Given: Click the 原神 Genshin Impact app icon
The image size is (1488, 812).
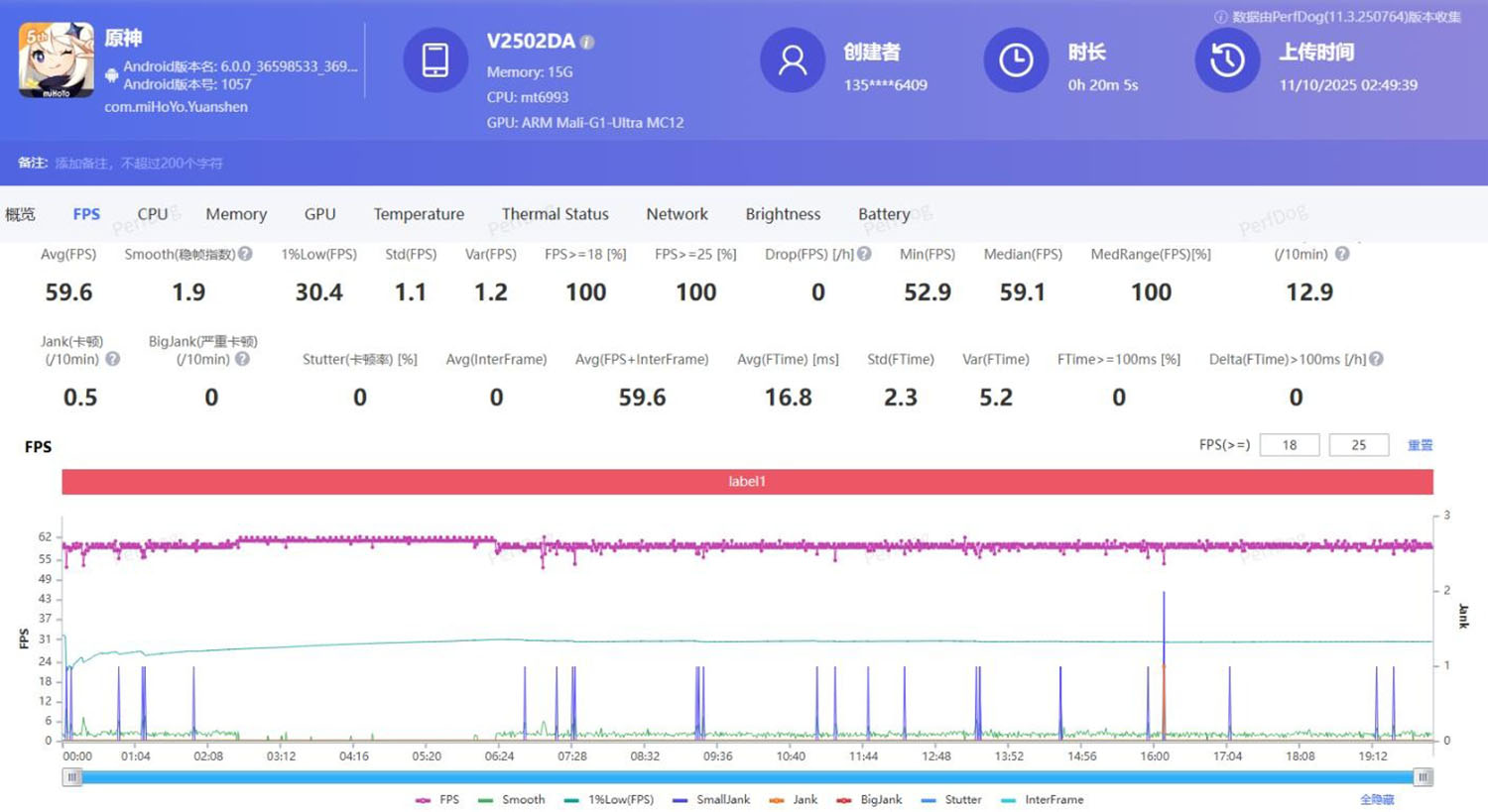Looking at the screenshot, I should 55,61.
